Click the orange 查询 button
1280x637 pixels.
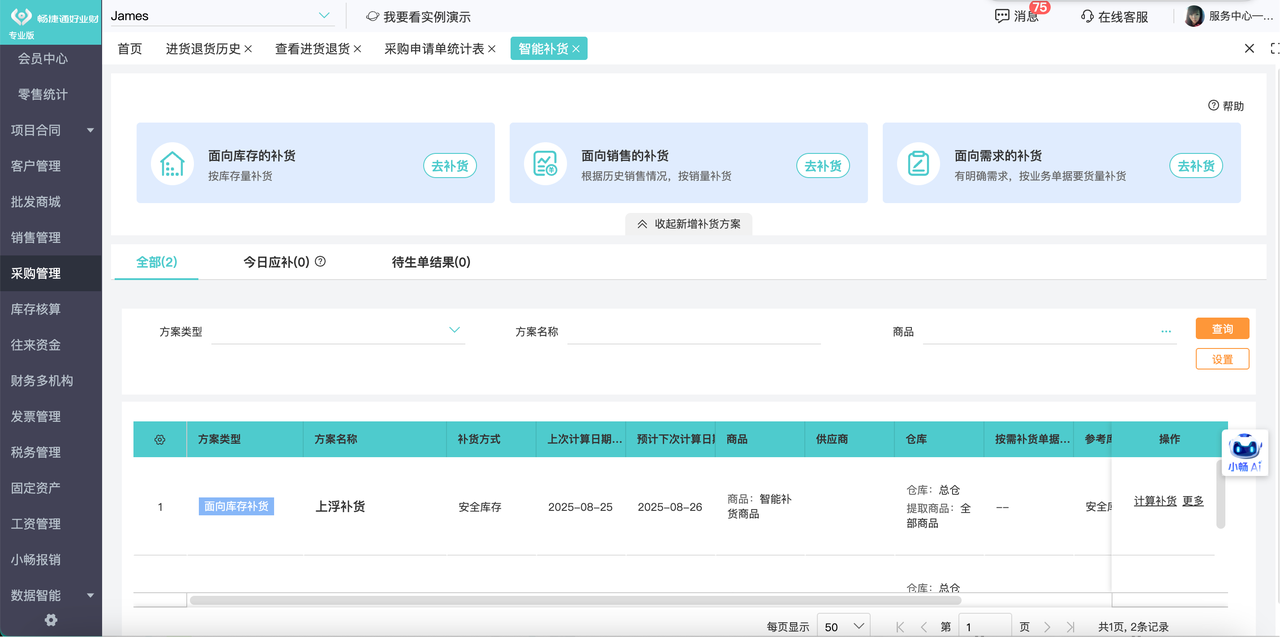1222,329
